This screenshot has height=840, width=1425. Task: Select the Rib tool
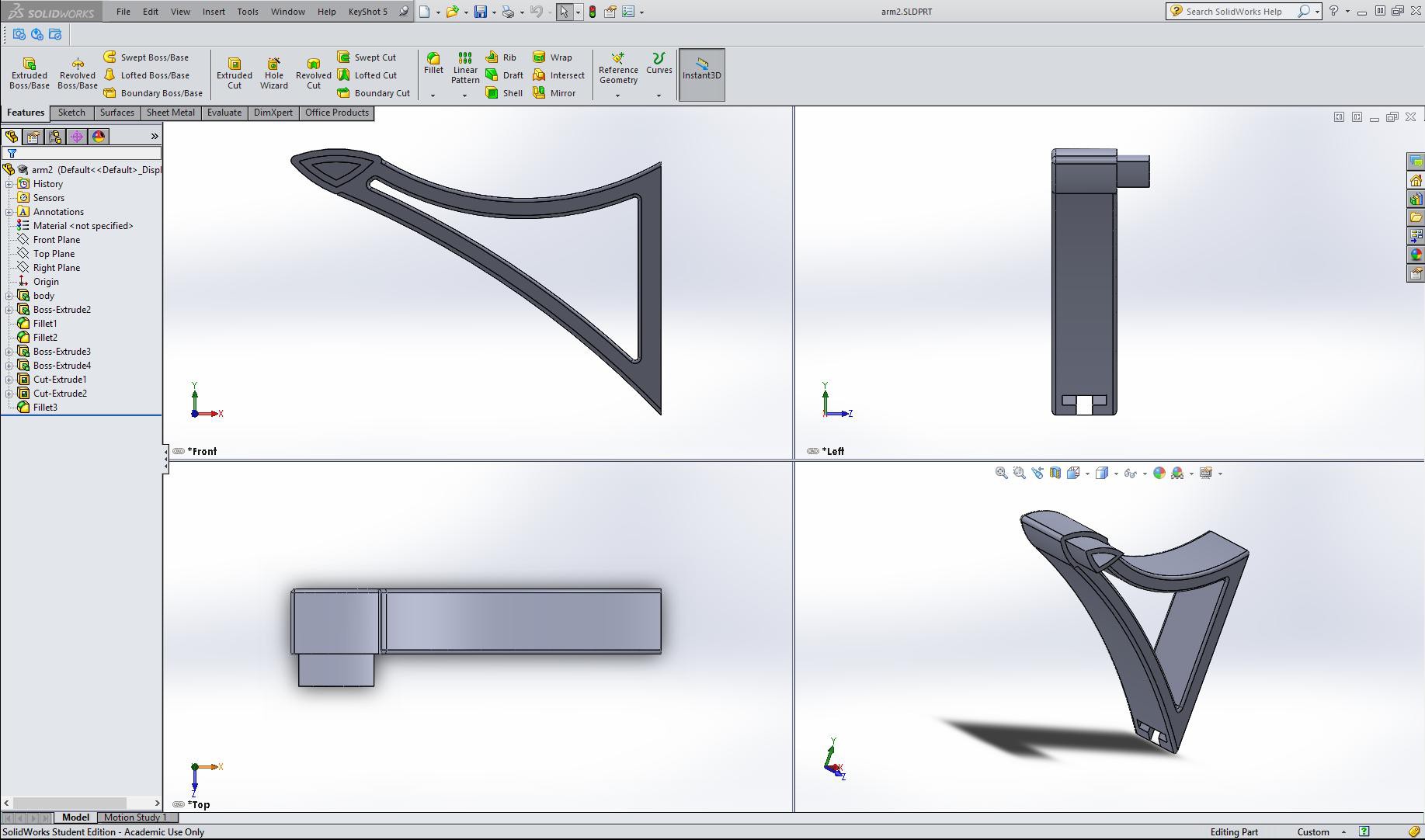(x=501, y=57)
